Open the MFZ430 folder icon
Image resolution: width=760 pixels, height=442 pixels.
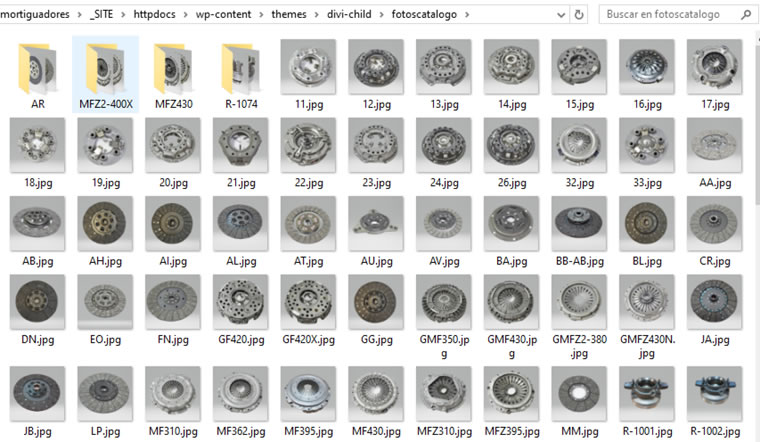(x=174, y=68)
